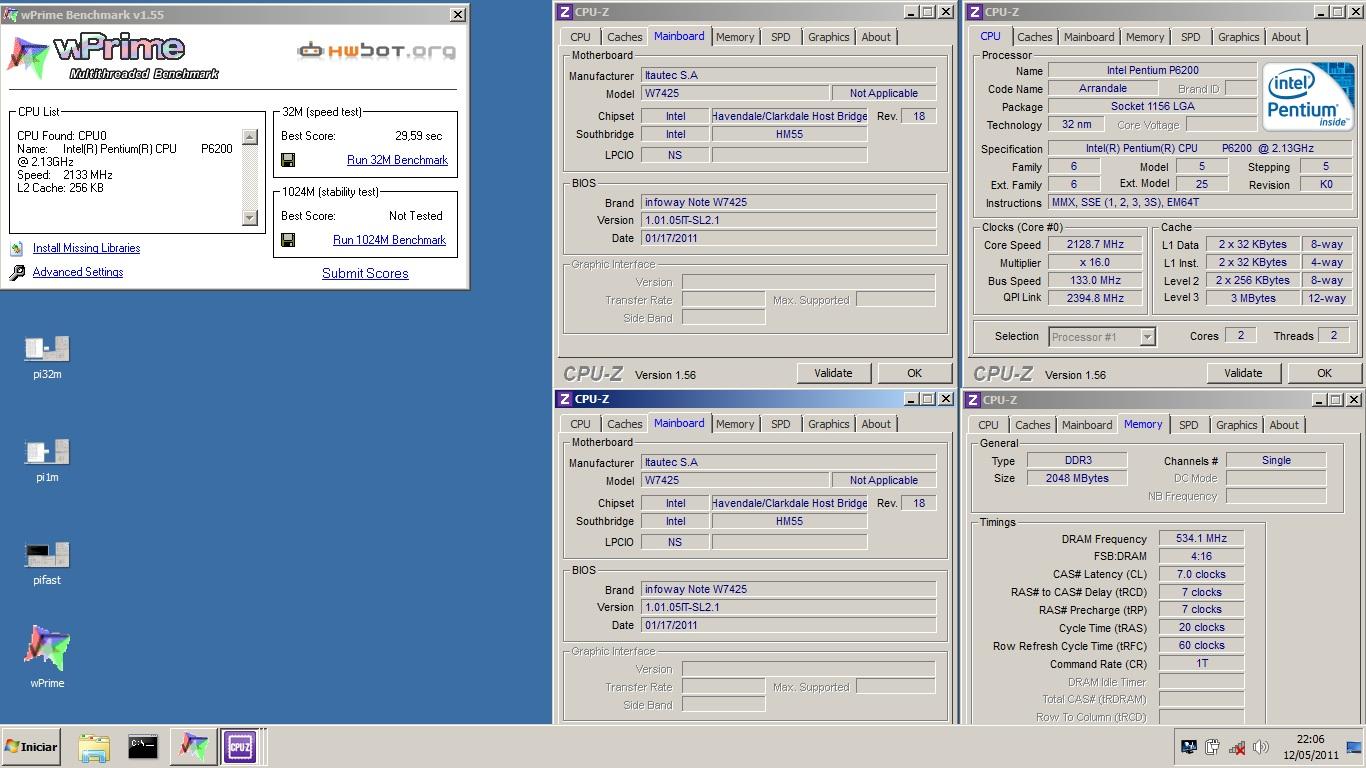Screen dimensions: 1366x768
Task: Click the wPrime title bar icon
Action: click(x=11, y=14)
